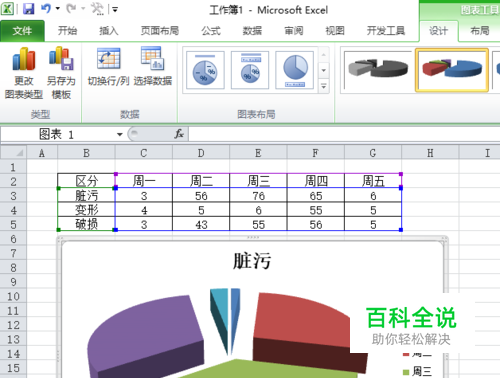Choose the second pie chart layout thumbnail
The image size is (500, 378).
point(250,70)
